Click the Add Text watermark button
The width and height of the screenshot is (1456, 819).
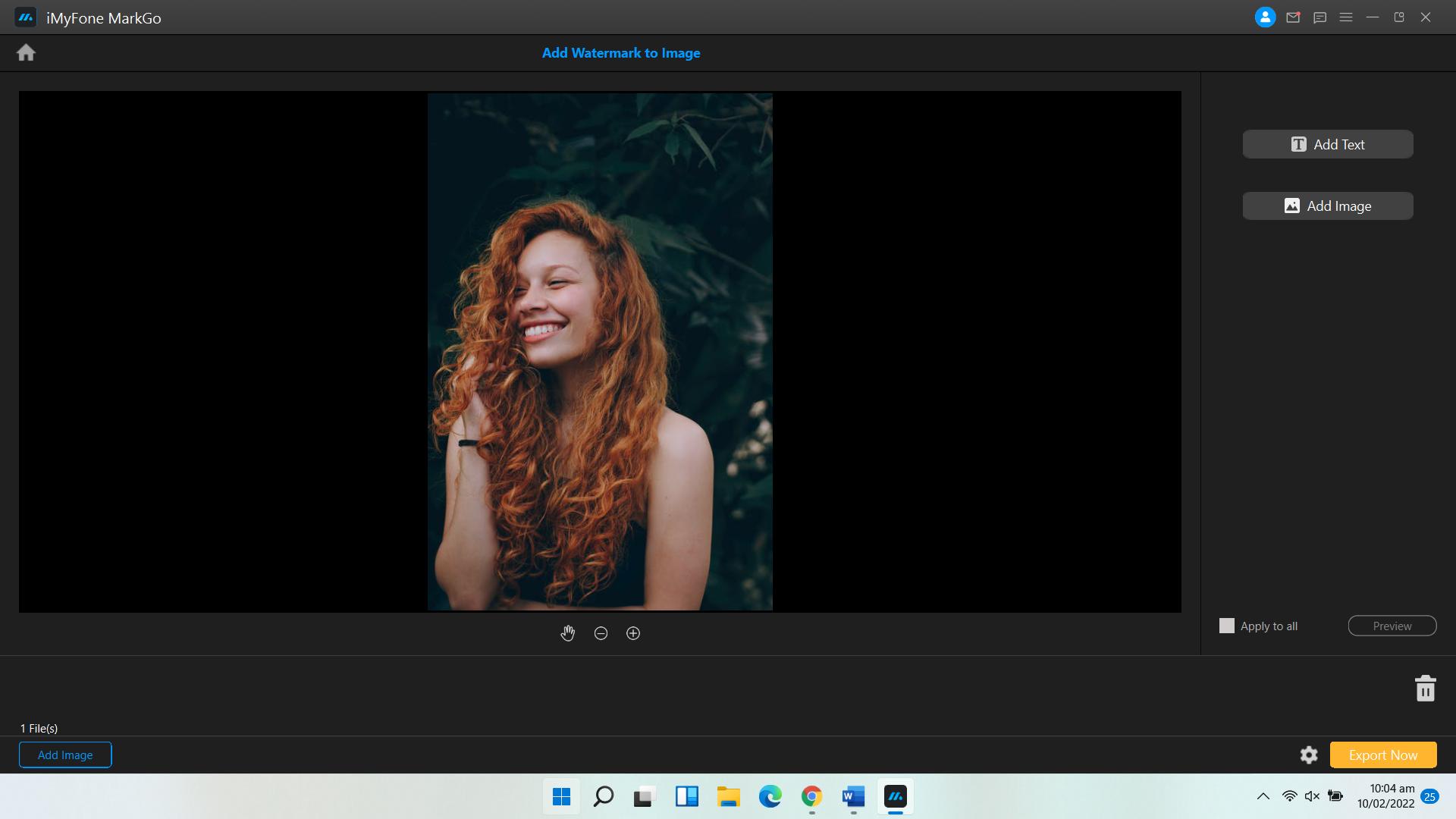point(1328,144)
